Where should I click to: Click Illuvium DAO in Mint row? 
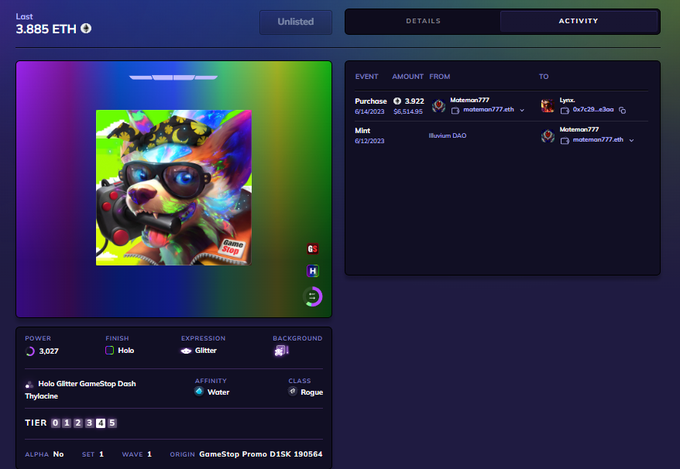coord(447,135)
